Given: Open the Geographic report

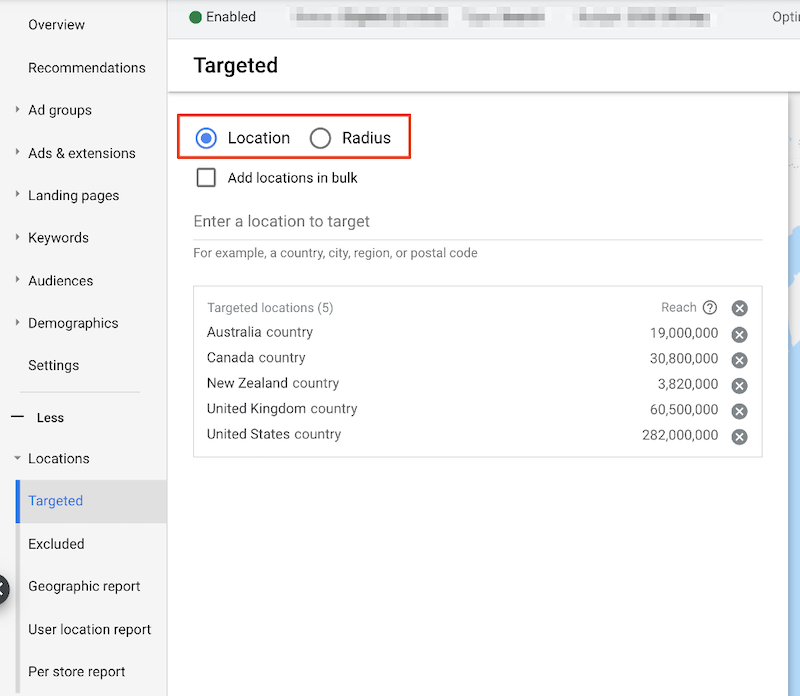Looking at the screenshot, I should click(x=85, y=587).
